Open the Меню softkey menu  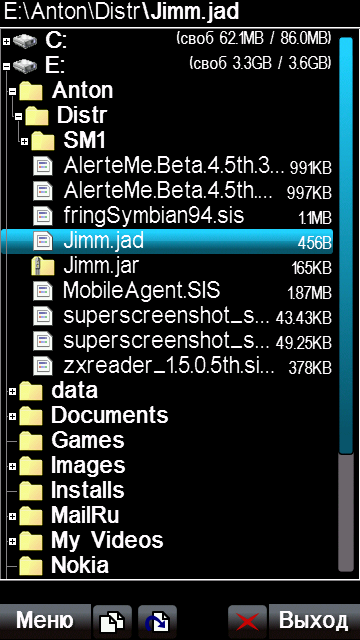pos(45,622)
